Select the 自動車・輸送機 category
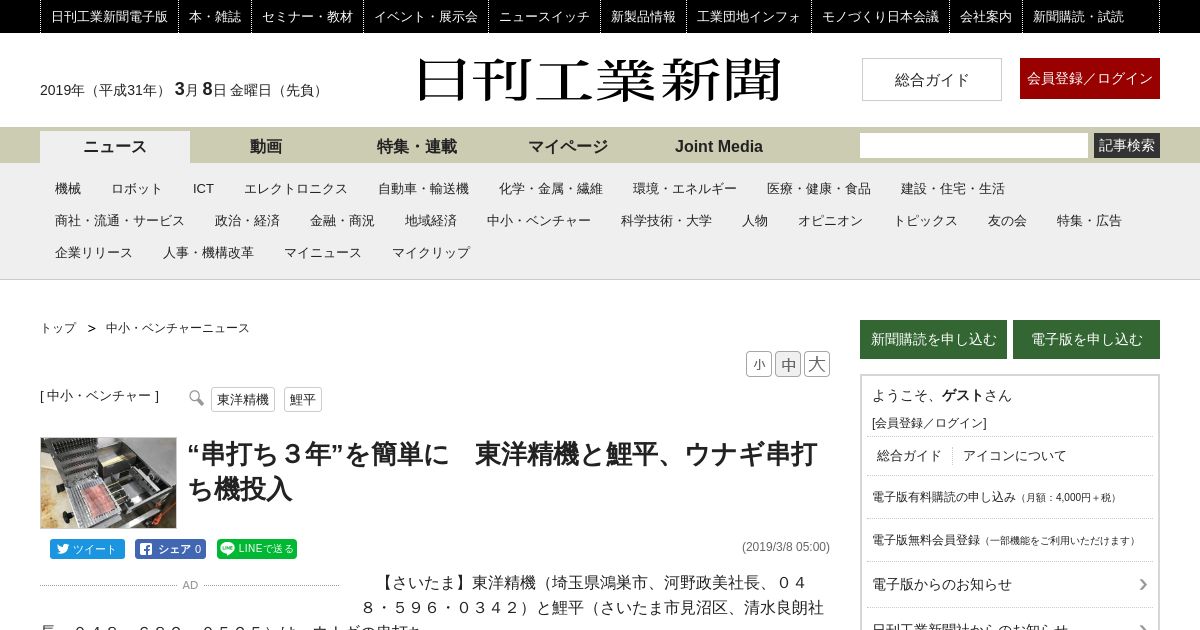 [x=423, y=188]
